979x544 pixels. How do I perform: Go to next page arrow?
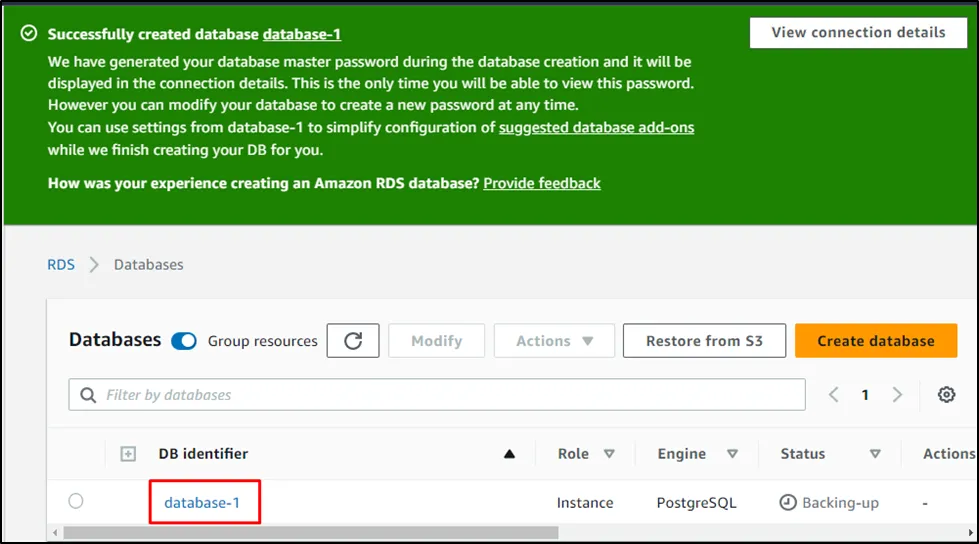[897, 395]
